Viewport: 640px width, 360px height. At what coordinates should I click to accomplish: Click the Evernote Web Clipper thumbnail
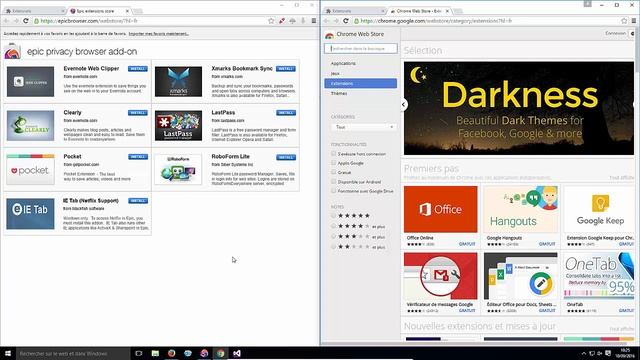coord(31,82)
